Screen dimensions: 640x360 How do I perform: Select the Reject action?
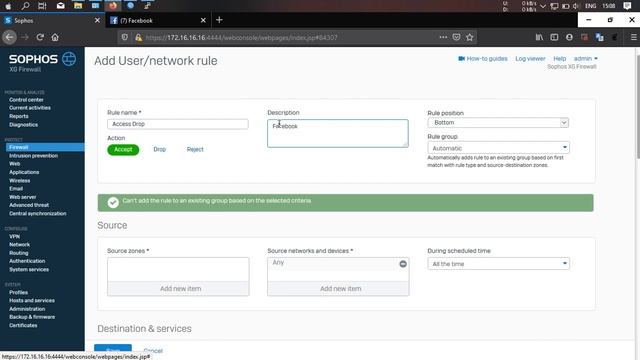pyautogui.click(x=195, y=149)
